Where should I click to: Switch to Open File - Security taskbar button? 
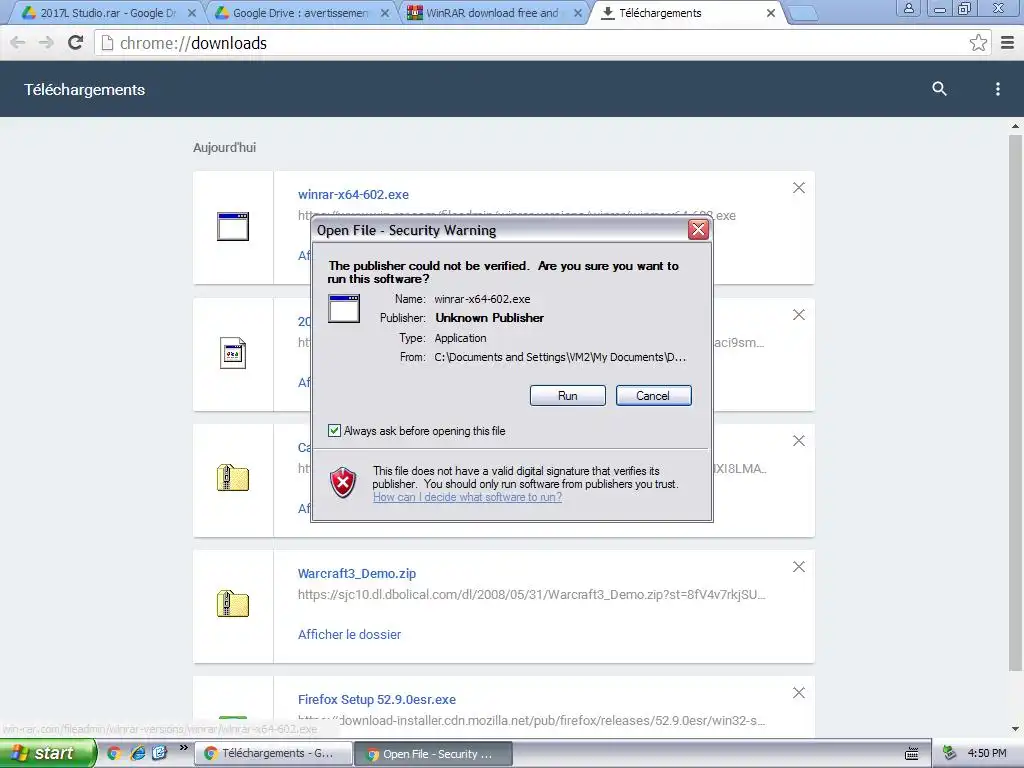434,754
